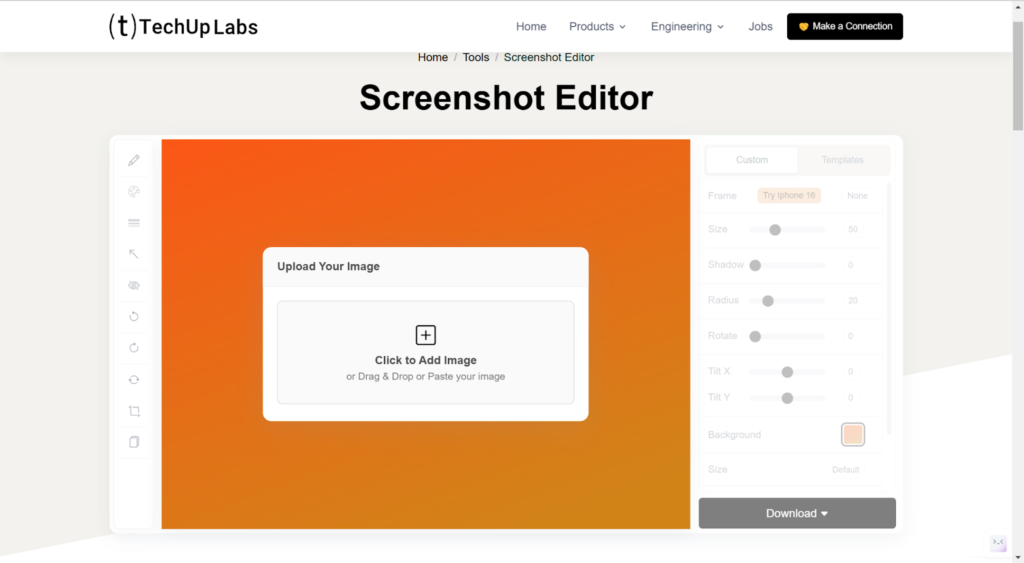This screenshot has height=563, width=1024.
Task: Open the chat widget icon bottom corner
Action: (x=998, y=542)
